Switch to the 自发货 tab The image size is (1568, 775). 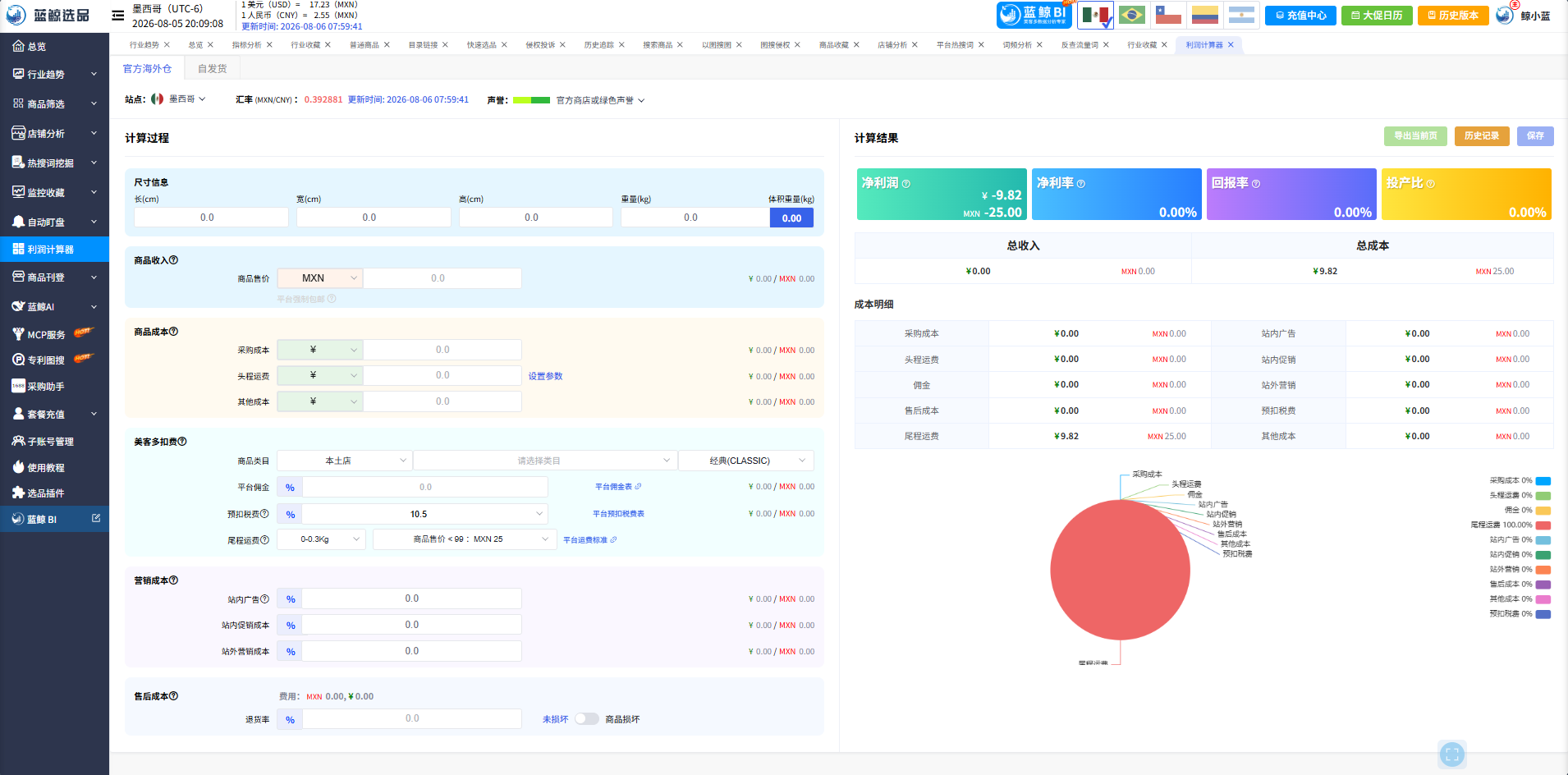(213, 69)
